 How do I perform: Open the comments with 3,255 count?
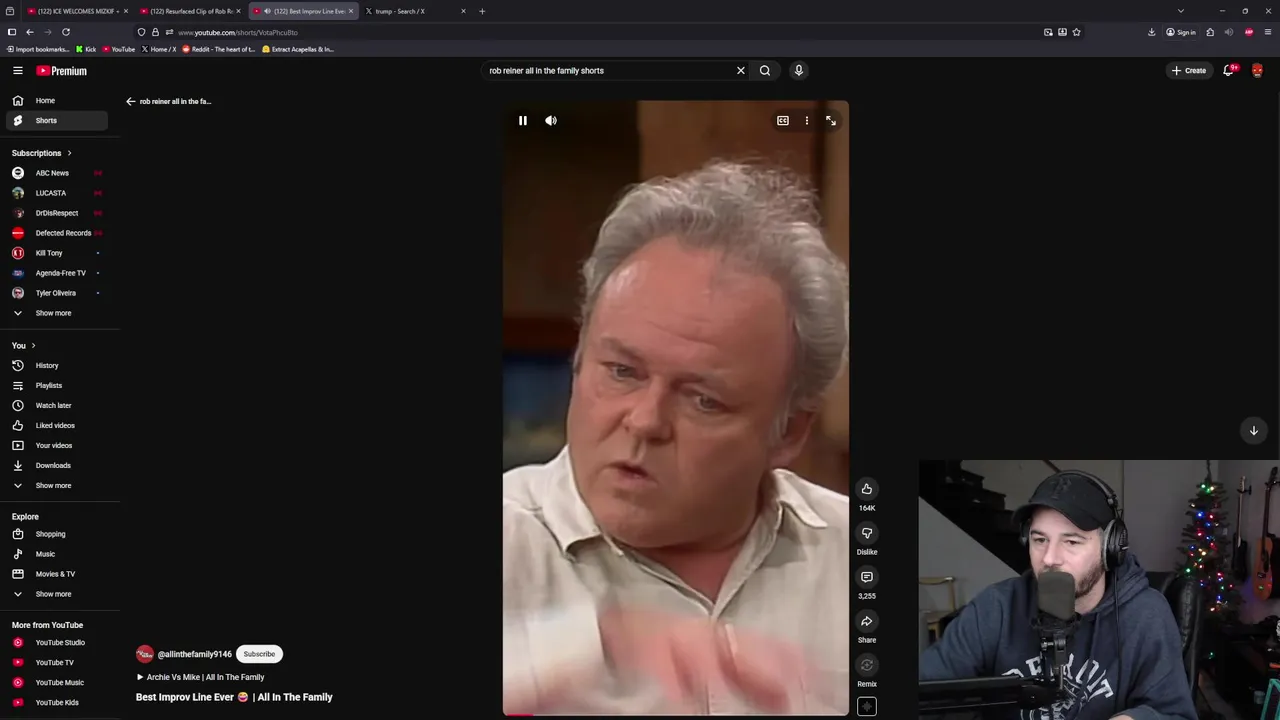click(x=867, y=576)
